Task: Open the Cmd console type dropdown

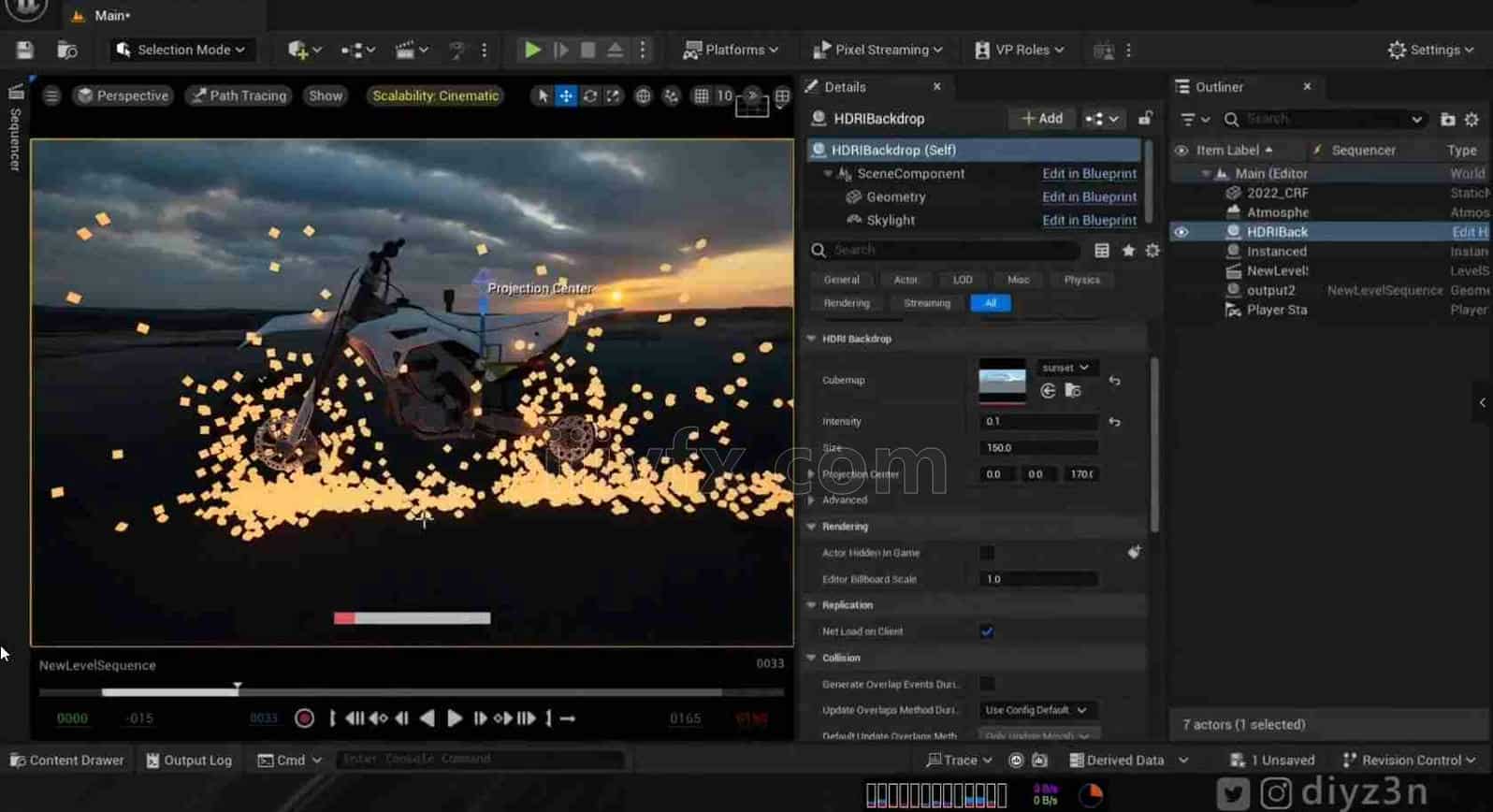Action: pyautogui.click(x=289, y=761)
